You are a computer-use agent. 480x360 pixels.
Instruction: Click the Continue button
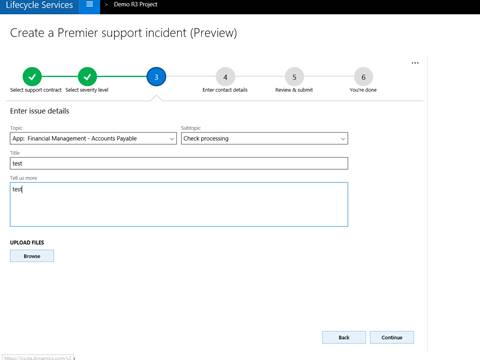pyautogui.click(x=392, y=337)
